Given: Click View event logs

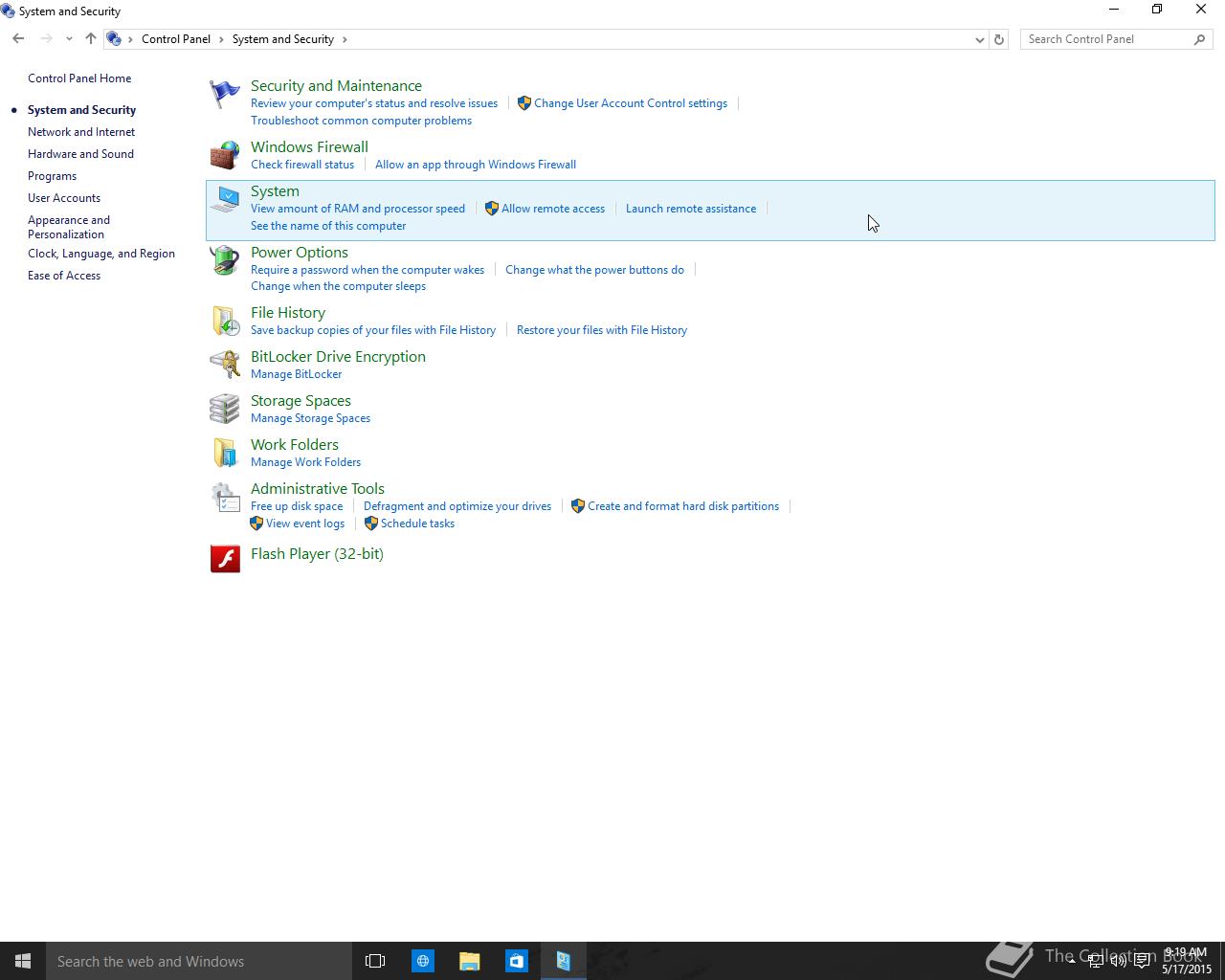Looking at the screenshot, I should pos(305,523).
